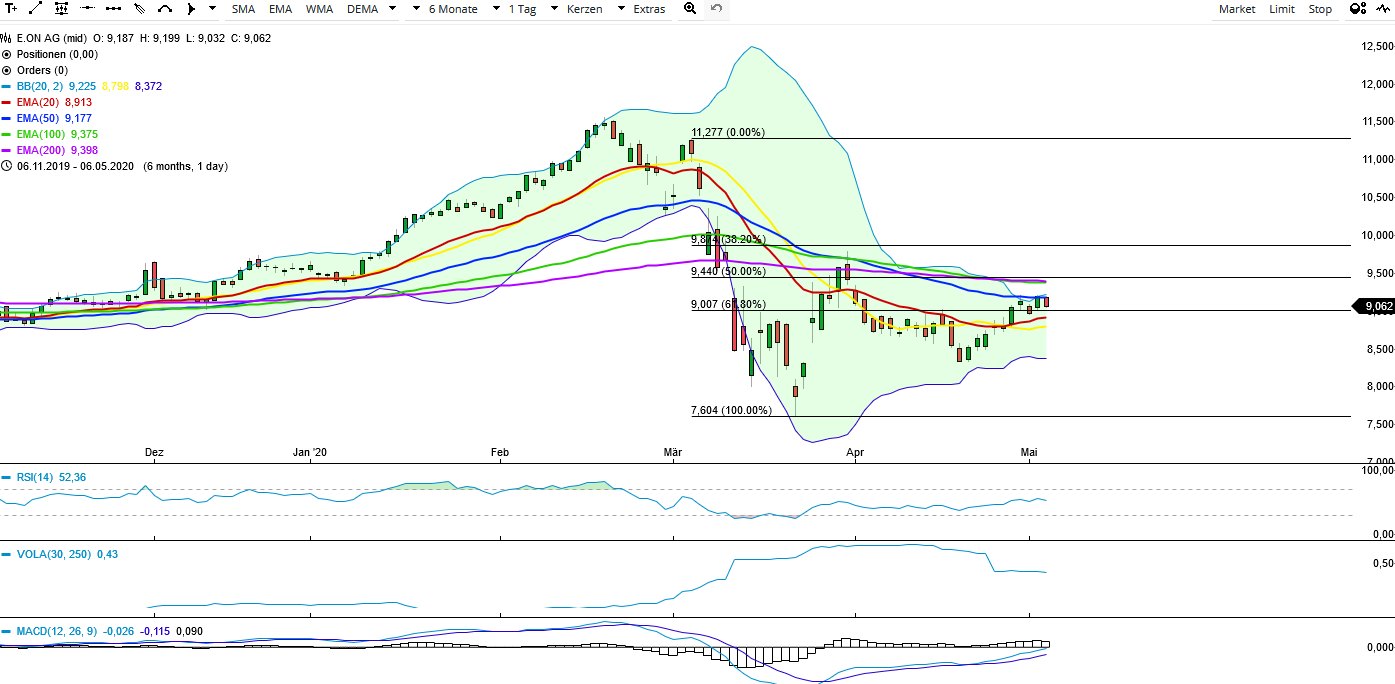Click the magnifier zoom icon

[x=689, y=9]
